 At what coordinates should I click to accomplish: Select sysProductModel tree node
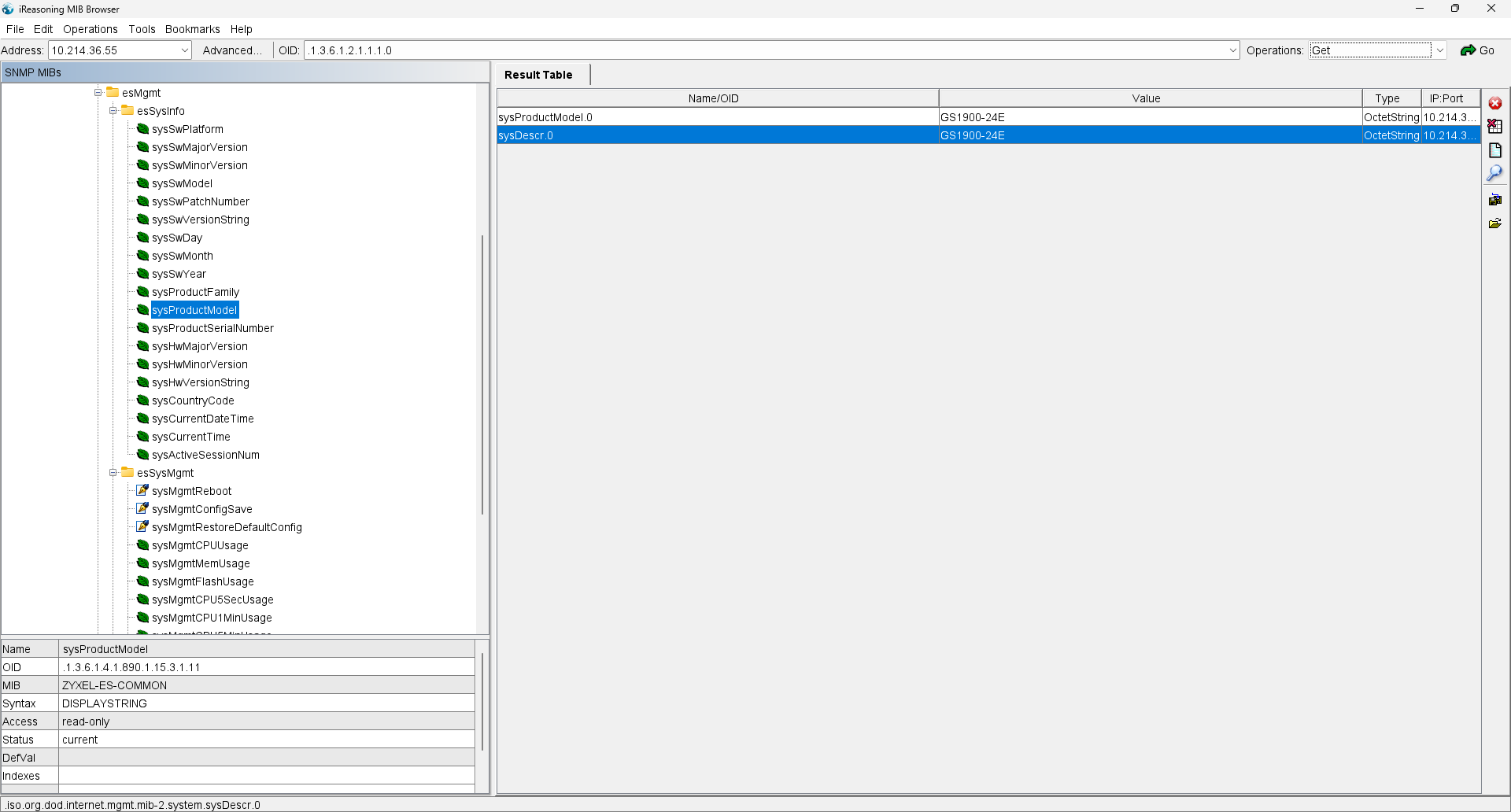click(x=194, y=310)
